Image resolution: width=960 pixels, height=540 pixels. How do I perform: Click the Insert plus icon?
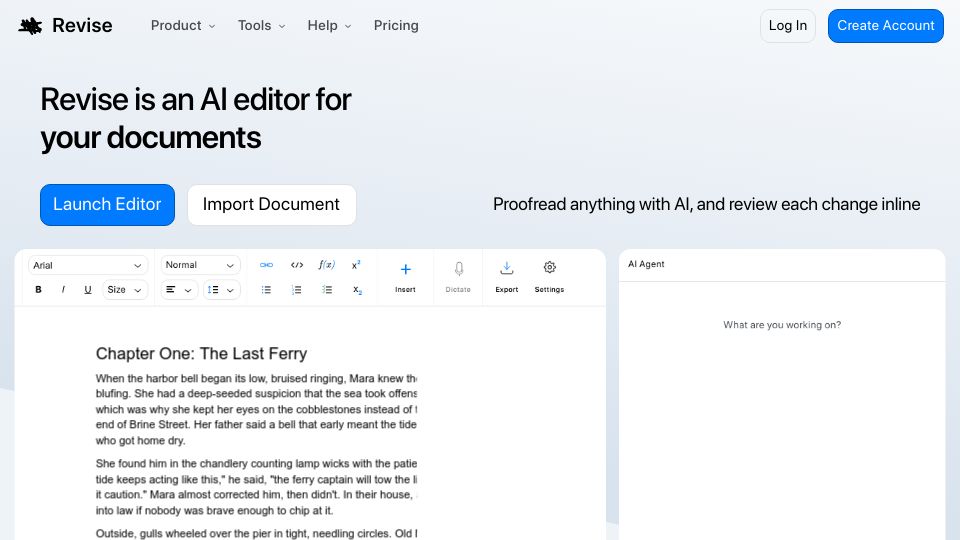(405, 269)
